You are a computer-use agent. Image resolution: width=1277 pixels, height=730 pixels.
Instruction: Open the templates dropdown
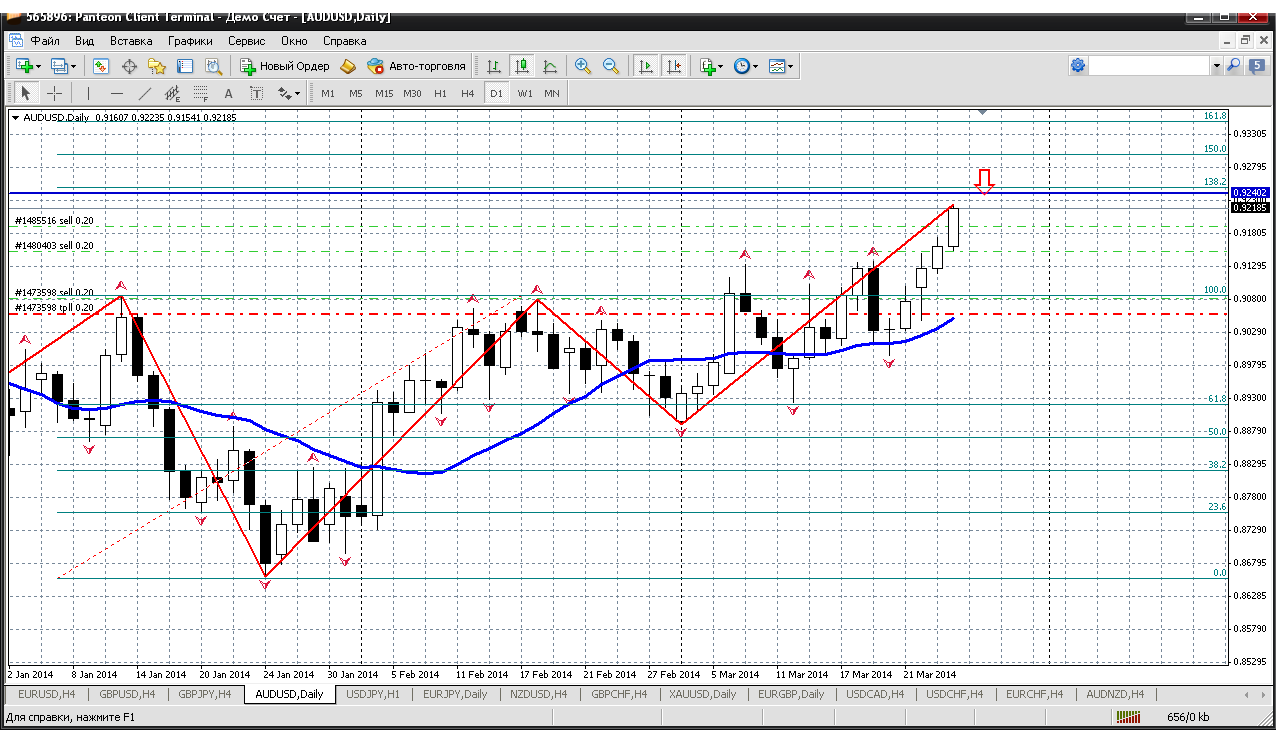(781, 66)
